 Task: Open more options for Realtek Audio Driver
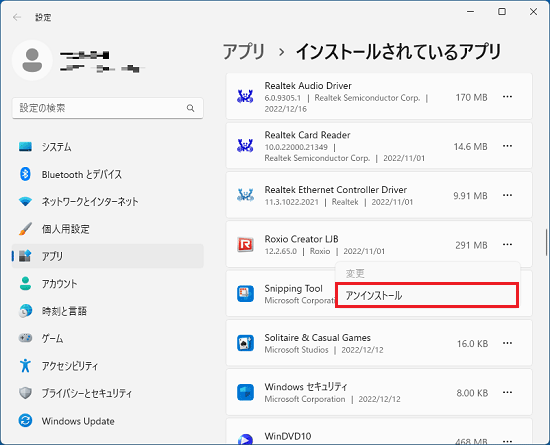507,97
